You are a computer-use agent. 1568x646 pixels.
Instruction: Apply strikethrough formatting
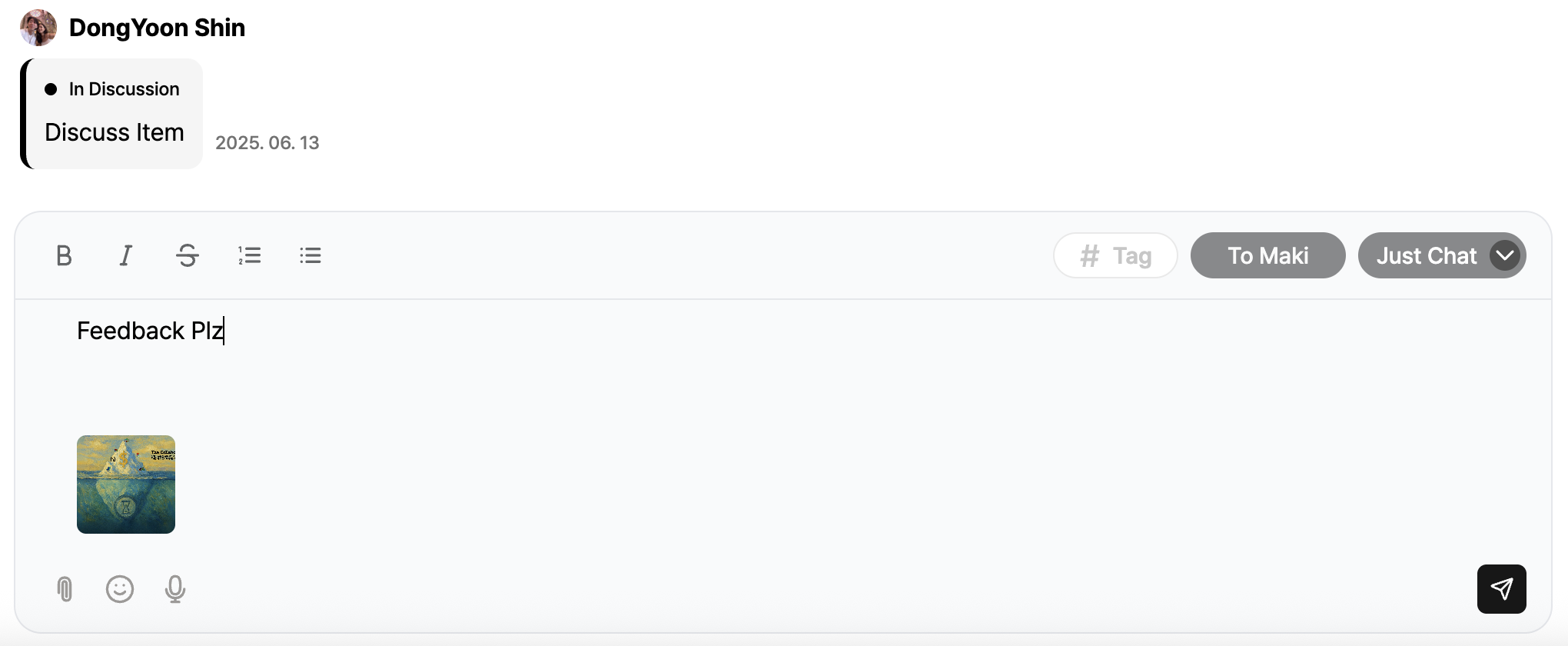(187, 255)
